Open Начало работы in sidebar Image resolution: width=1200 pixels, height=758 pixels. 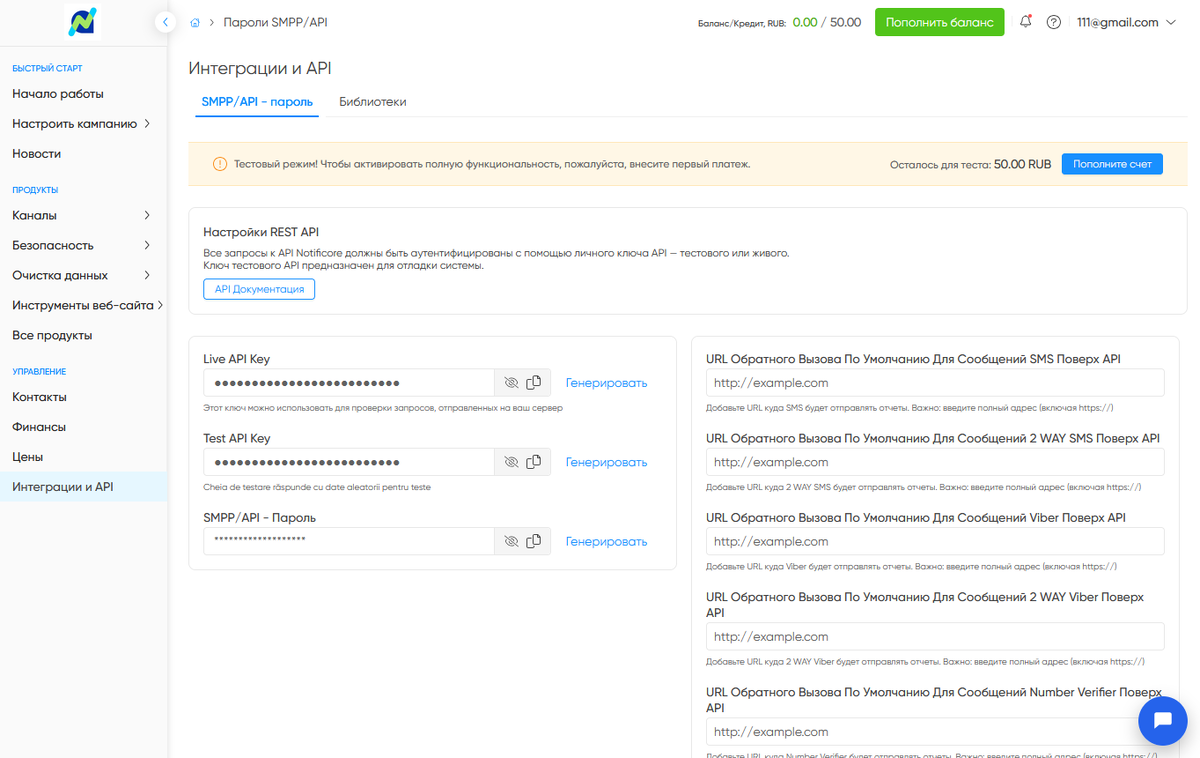pos(58,94)
